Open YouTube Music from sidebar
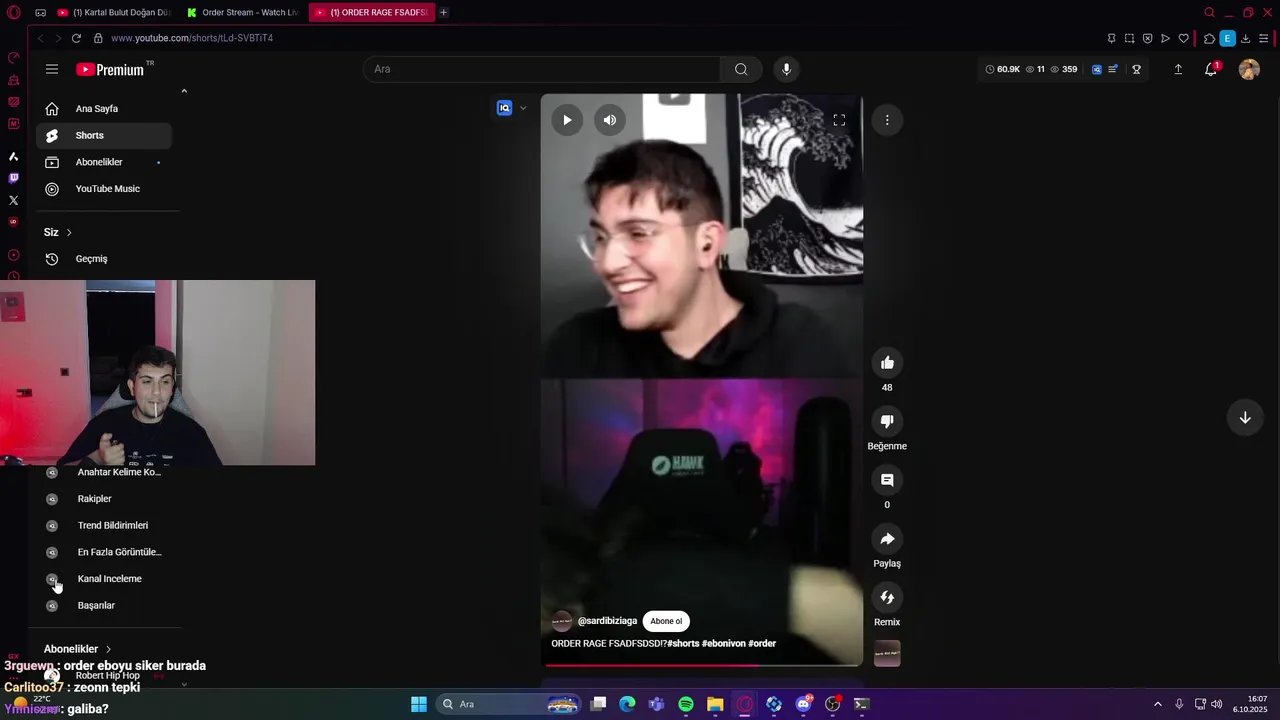The width and height of the screenshot is (1280, 720). point(104,189)
